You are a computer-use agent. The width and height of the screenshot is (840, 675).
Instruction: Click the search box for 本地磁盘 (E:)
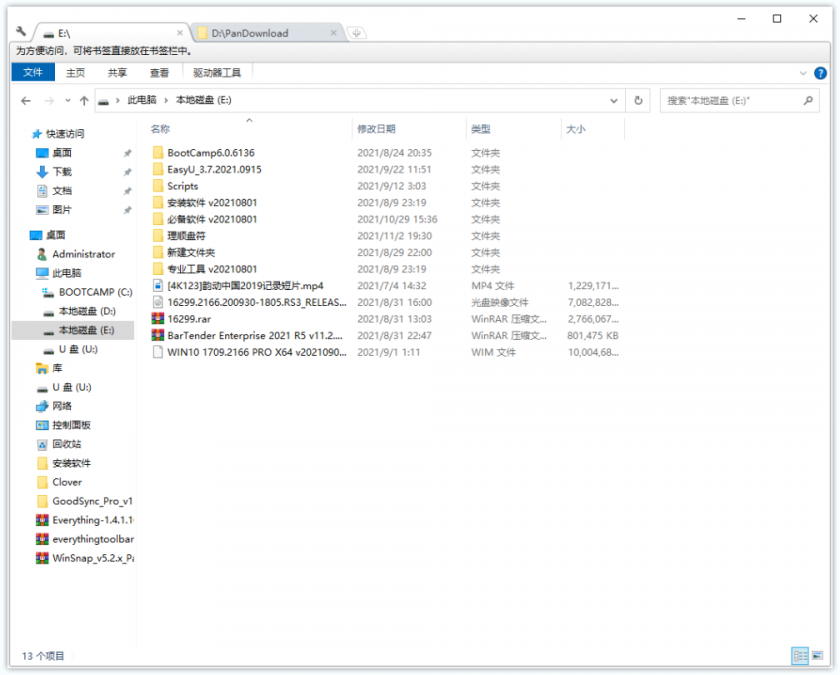[x=730, y=101]
